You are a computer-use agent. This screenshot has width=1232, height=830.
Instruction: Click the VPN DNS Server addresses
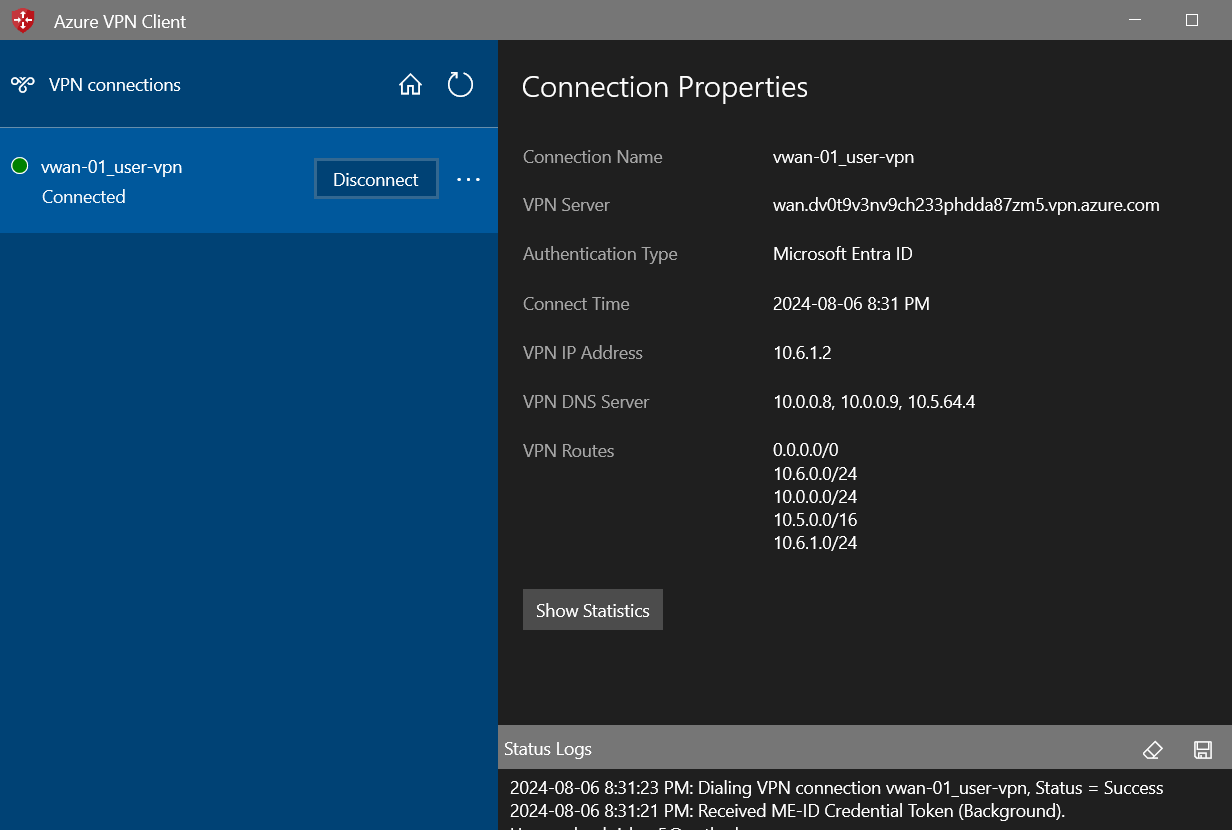coord(874,402)
